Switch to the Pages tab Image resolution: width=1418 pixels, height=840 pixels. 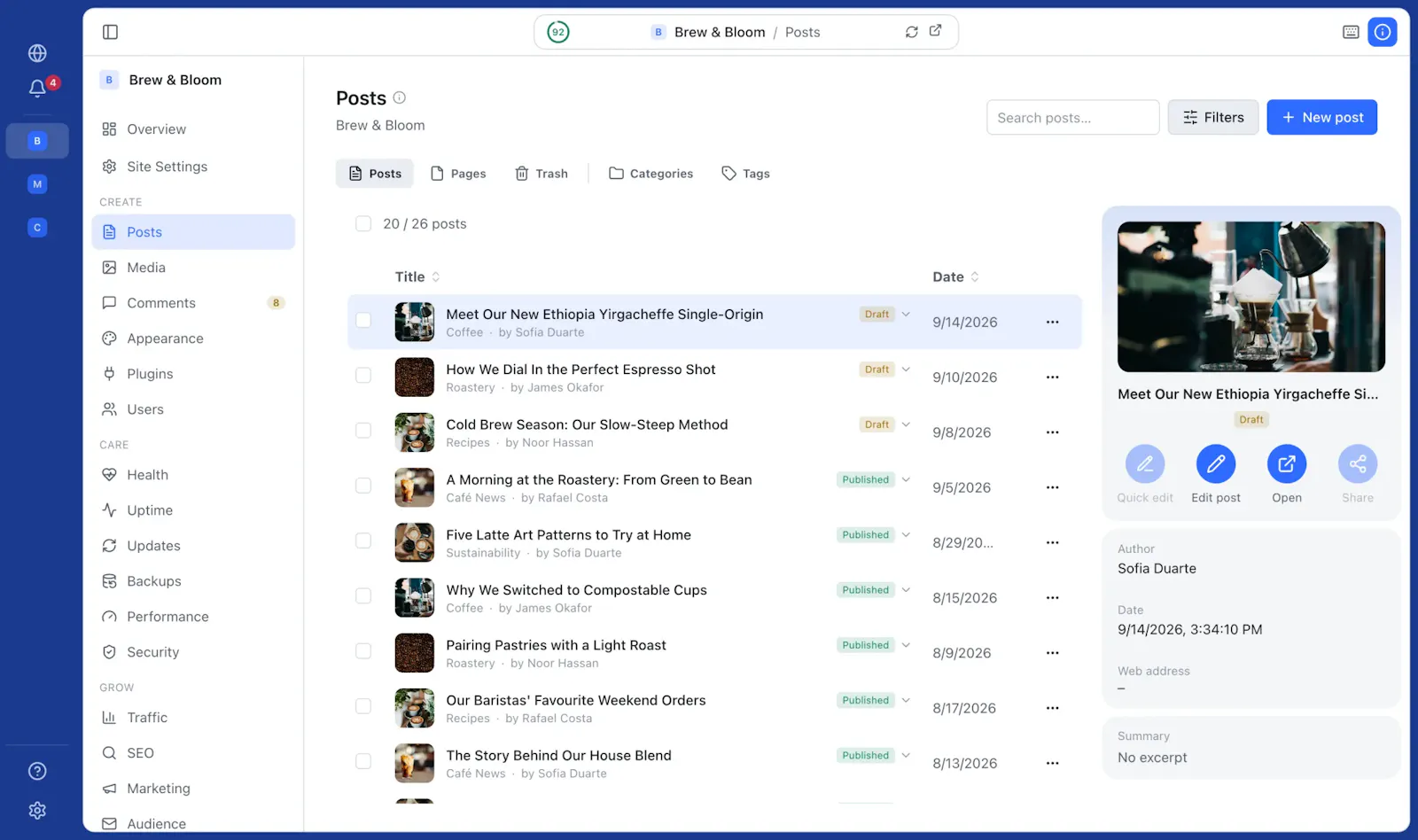pos(458,174)
